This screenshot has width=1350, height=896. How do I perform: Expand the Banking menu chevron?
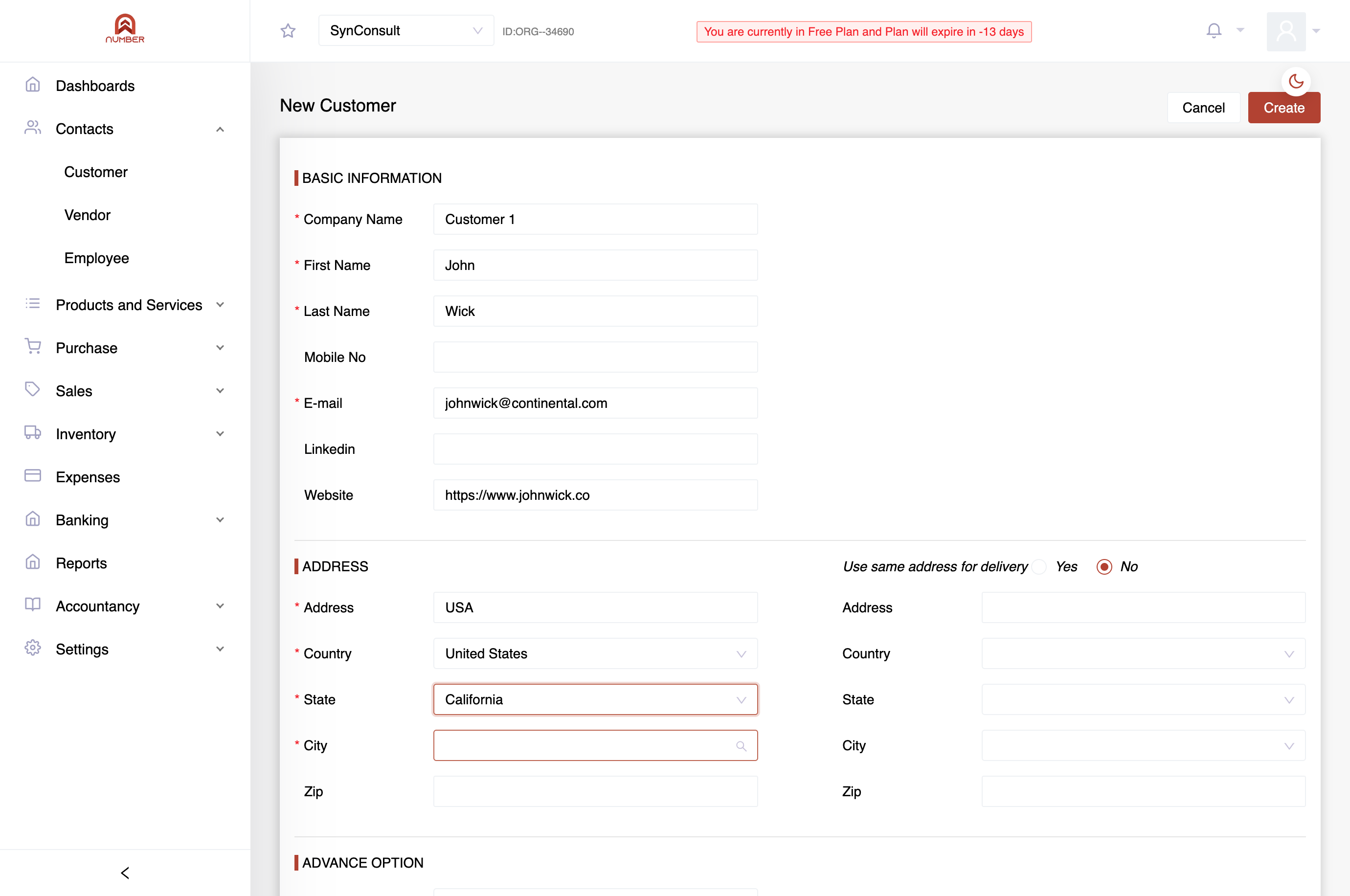coord(220,519)
